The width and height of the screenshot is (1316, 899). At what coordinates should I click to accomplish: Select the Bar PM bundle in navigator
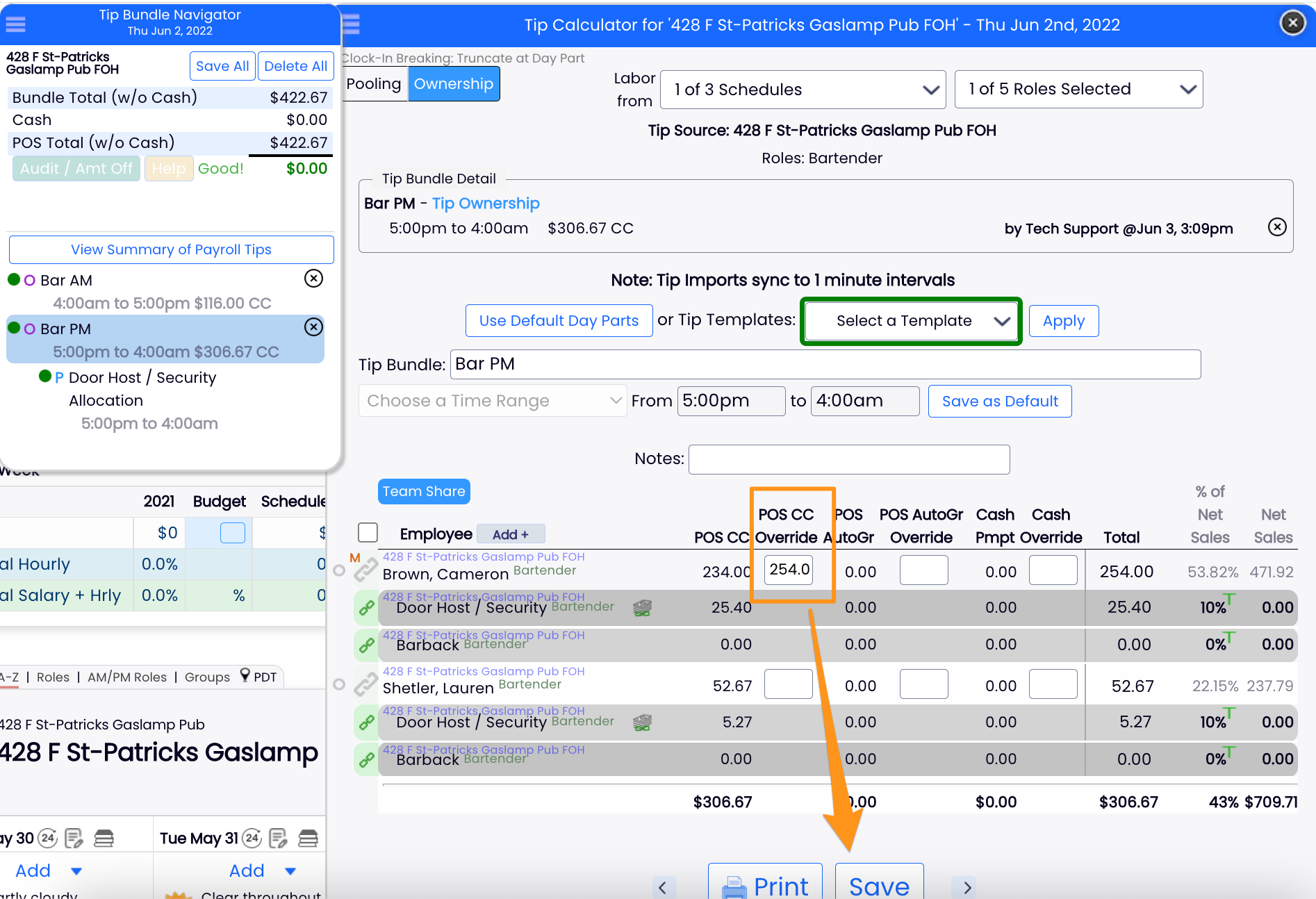[x=165, y=340]
